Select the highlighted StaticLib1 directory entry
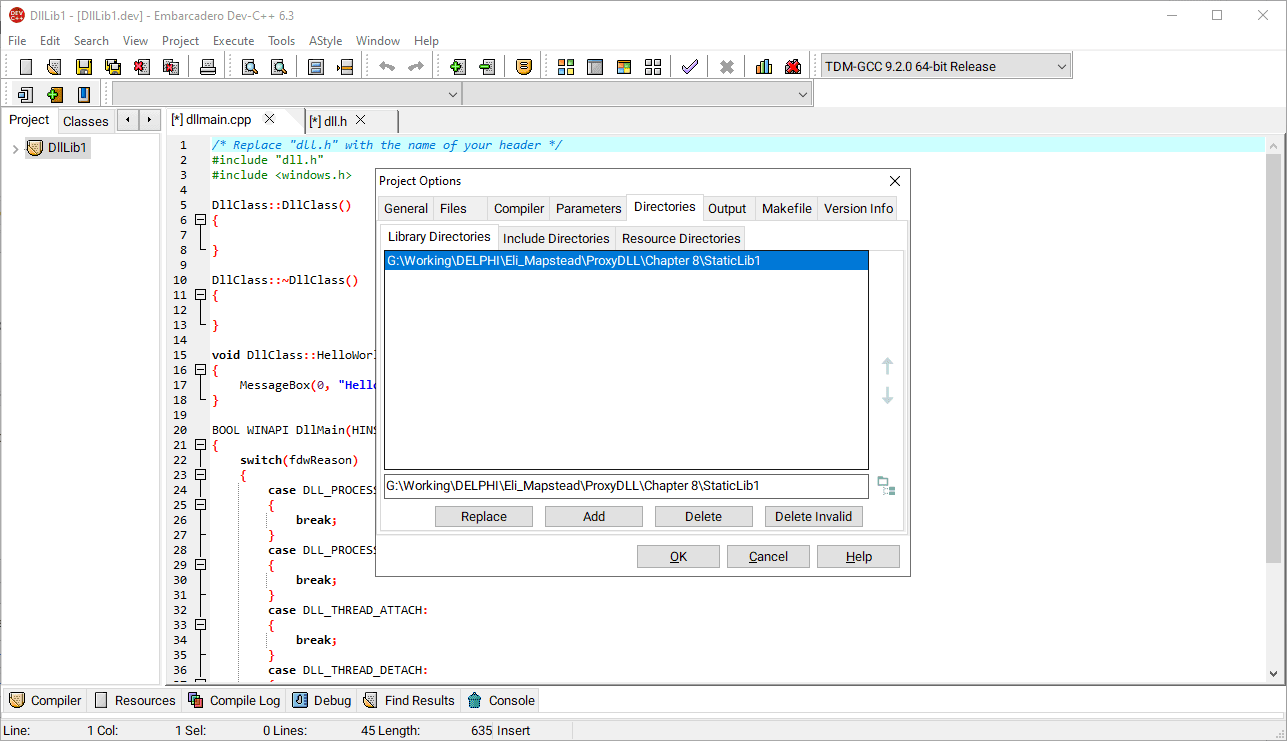The width and height of the screenshot is (1287, 741). pyautogui.click(x=626, y=260)
